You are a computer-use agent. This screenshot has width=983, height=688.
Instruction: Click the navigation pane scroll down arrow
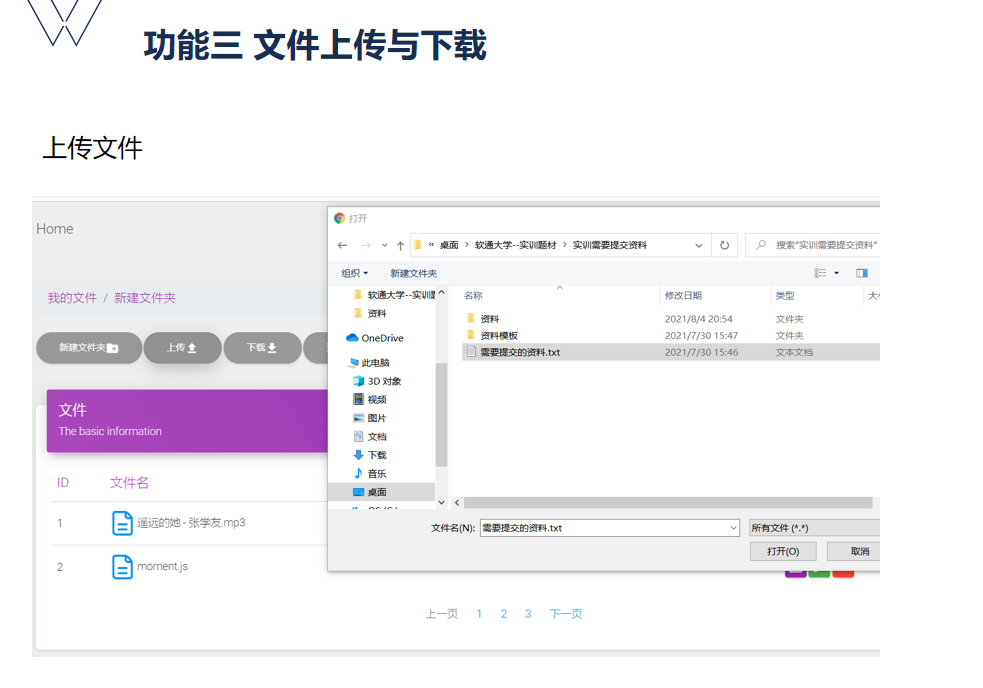pyautogui.click(x=441, y=502)
